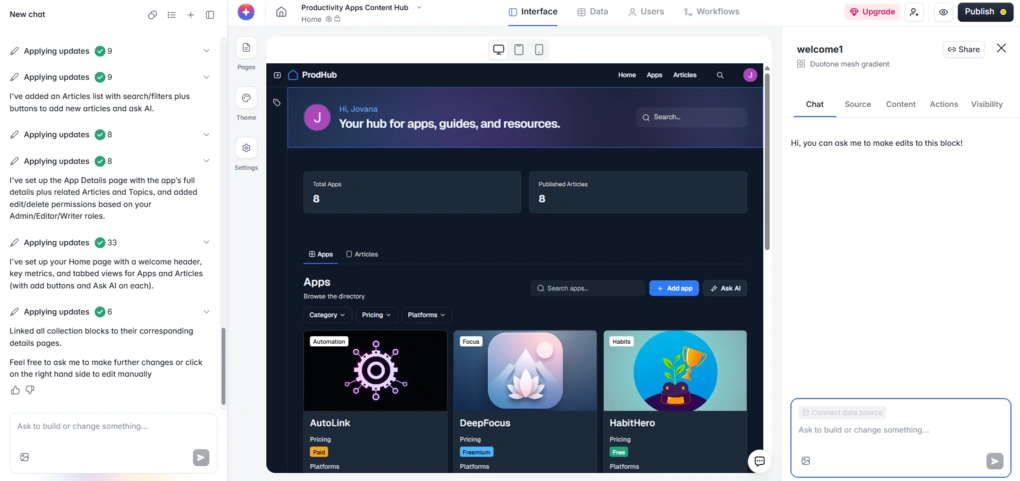Click the search magnifier in ProdHub navbar
The width and height of the screenshot is (1020, 481).
pyautogui.click(x=720, y=75)
